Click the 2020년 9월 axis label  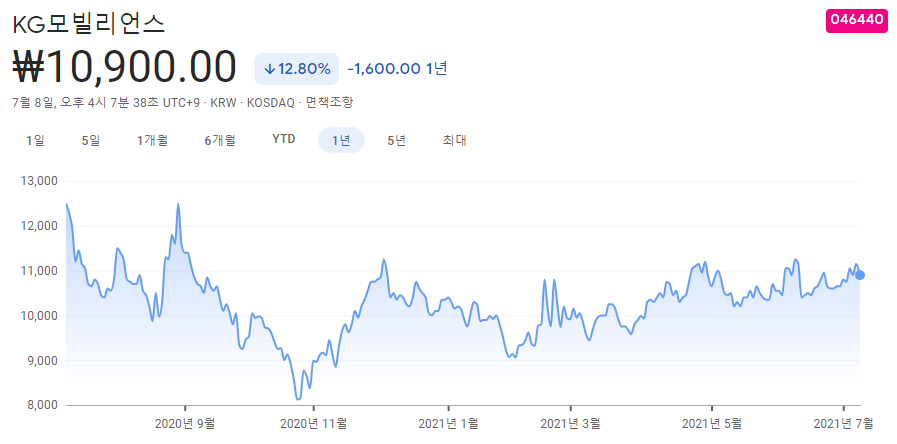click(x=185, y=424)
